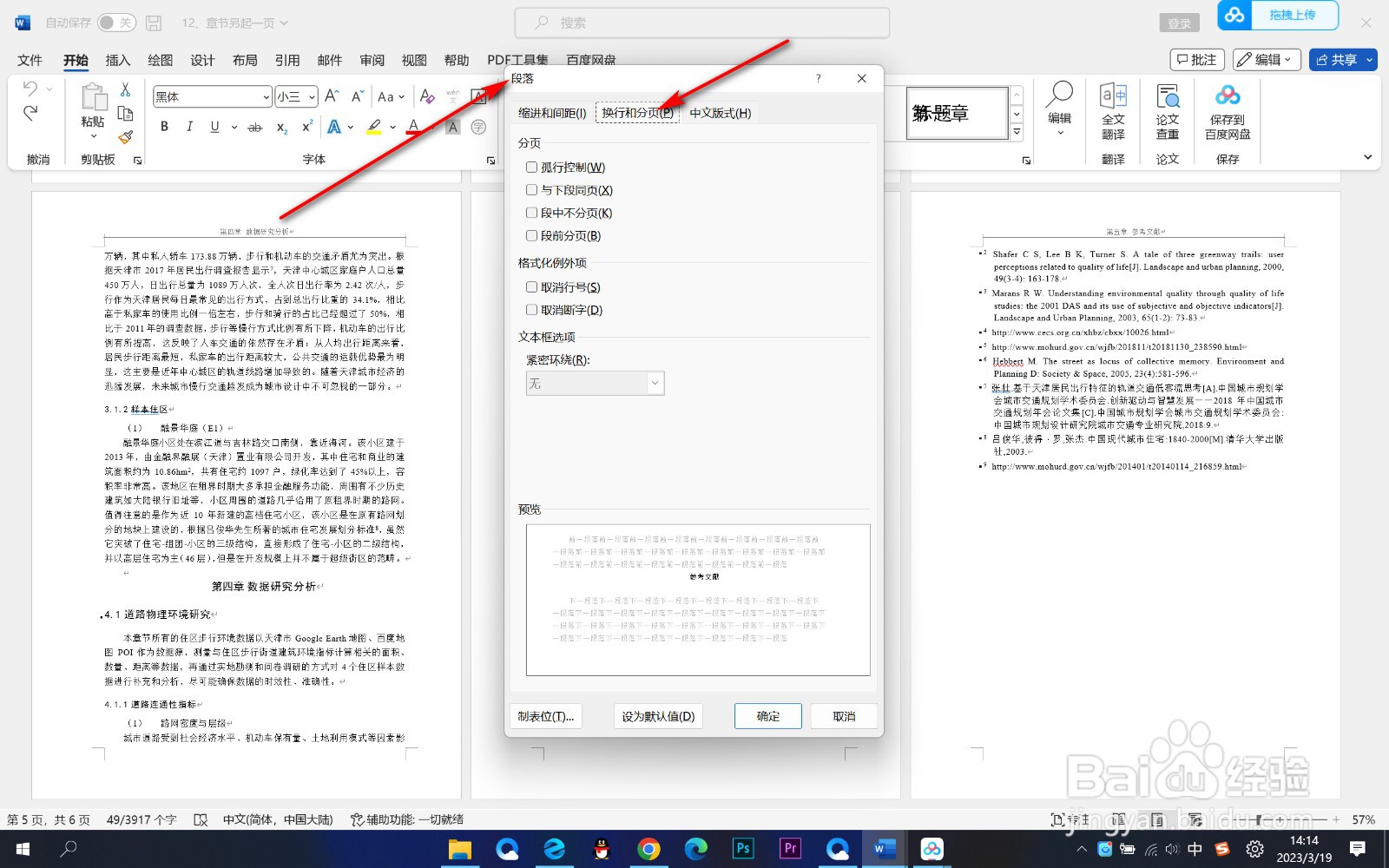The height and width of the screenshot is (868, 1389).
Task: Select the subscript icon
Action: coord(280,127)
